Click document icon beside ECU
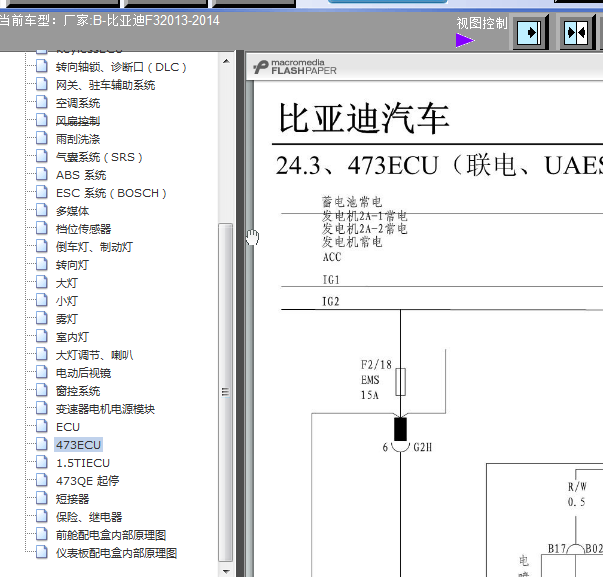The width and height of the screenshot is (603, 577). tap(42, 426)
